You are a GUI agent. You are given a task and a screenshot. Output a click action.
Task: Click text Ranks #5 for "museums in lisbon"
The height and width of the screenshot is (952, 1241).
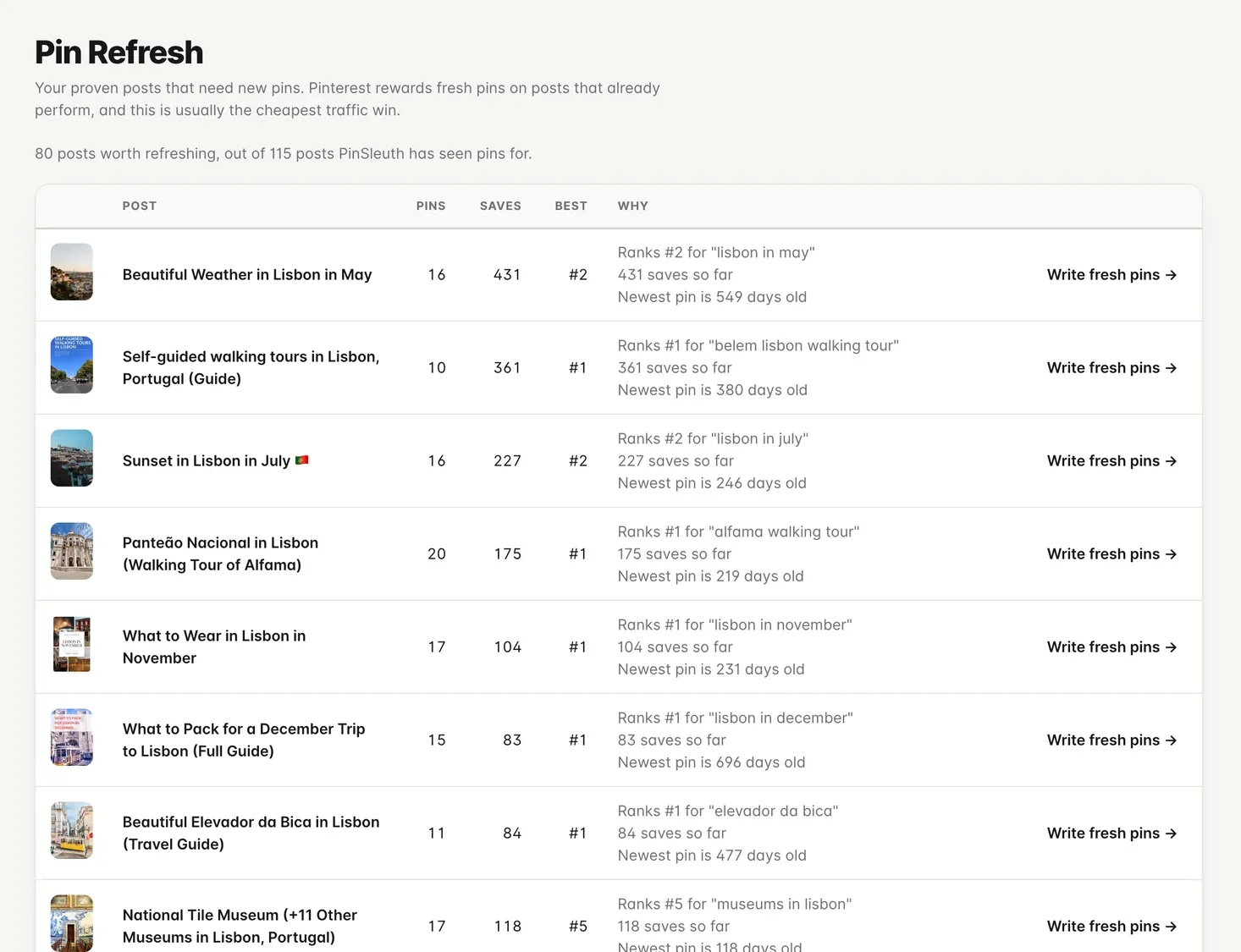(x=735, y=904)
